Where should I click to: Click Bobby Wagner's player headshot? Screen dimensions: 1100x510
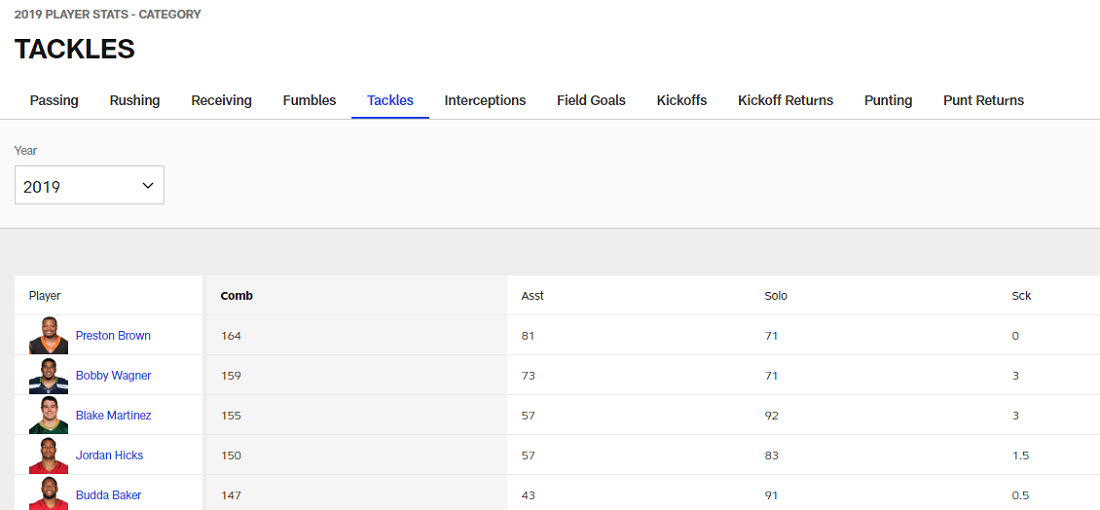click(x=48, y=376)
